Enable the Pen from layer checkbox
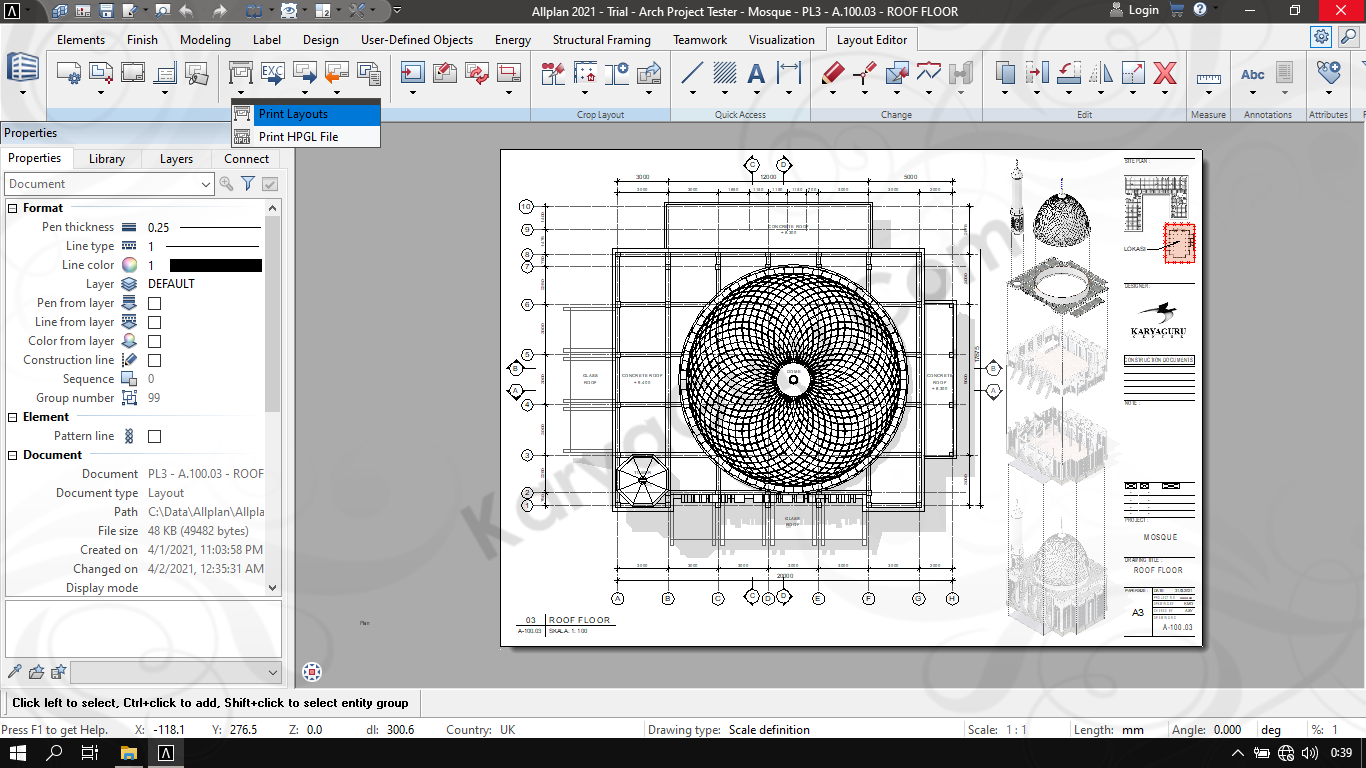The image size is (1366, 768). 155,303
